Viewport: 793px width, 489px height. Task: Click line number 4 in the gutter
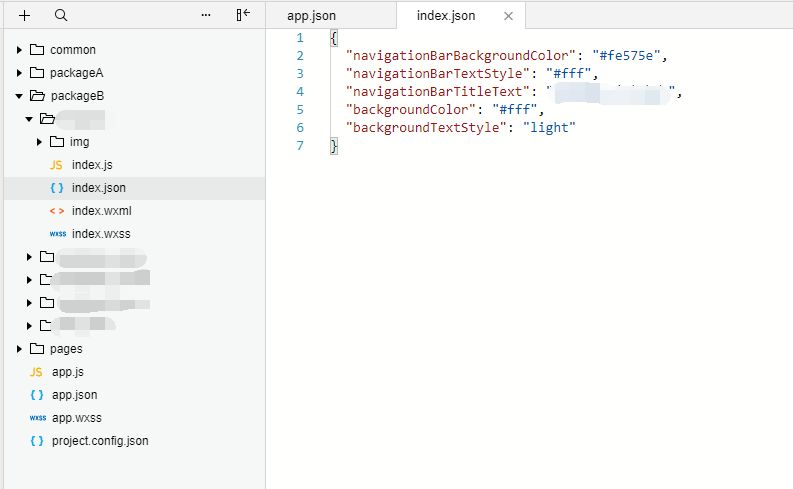click(x=300, y=92)
